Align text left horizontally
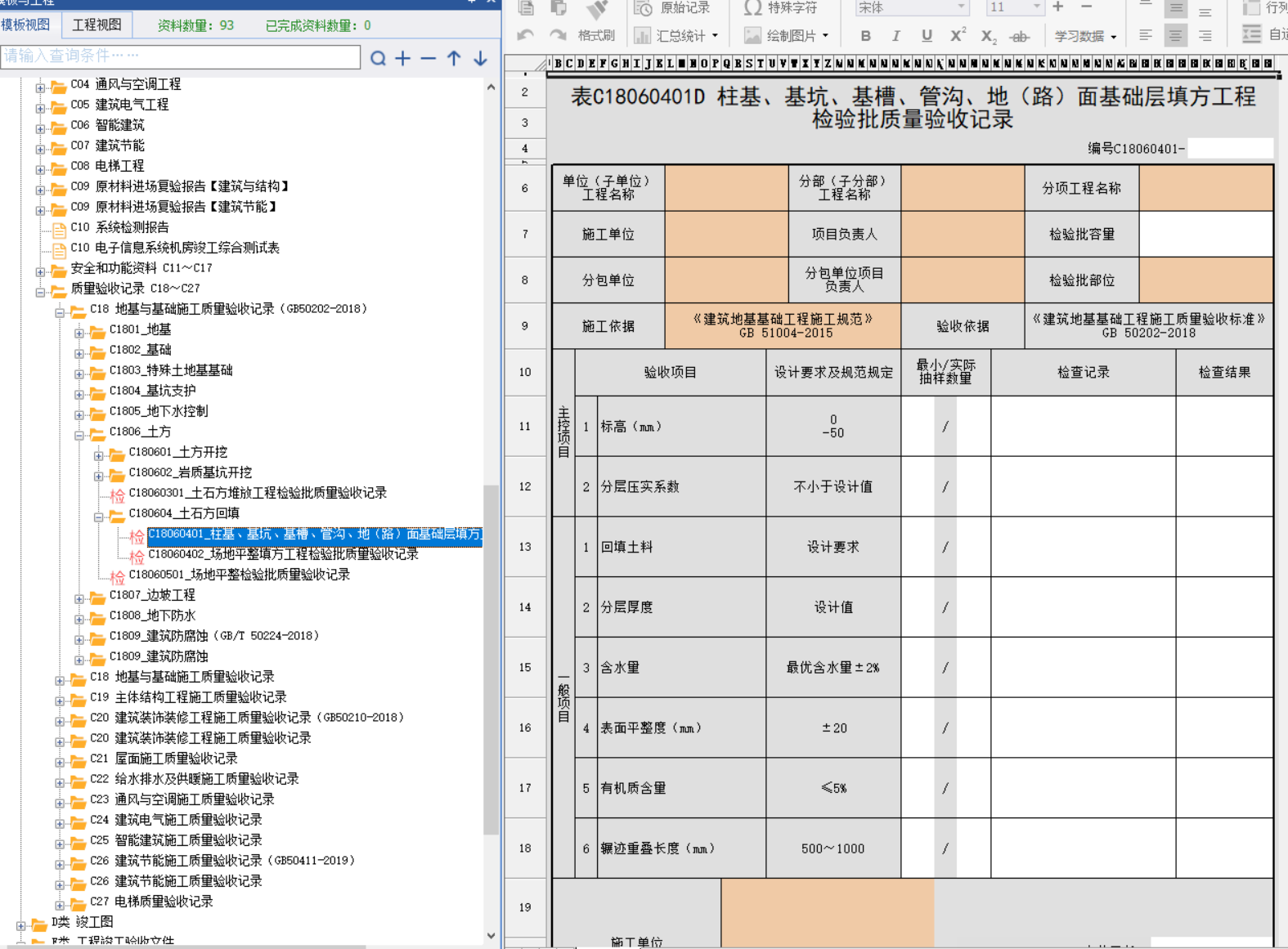Screen dimensions: 1288x949 (1146, 35)
